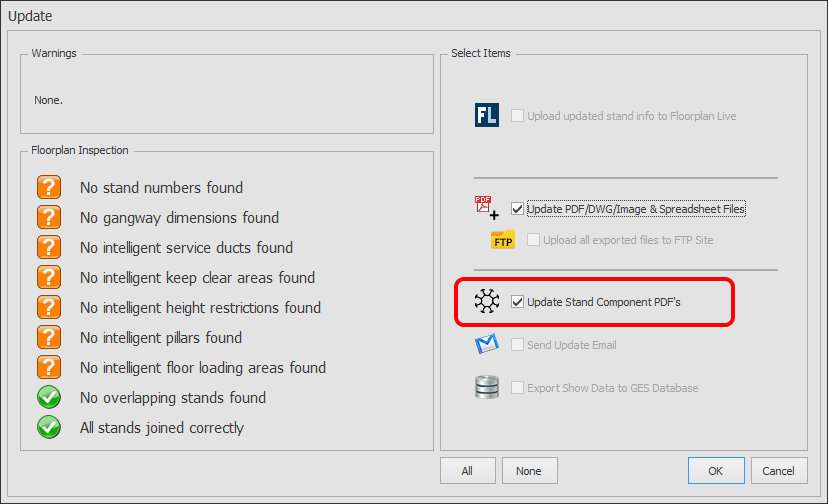Click 'No intelligent keep clear areas found' text
The width and height of the screenshot is (828, 504).
[x=197, y=278]
